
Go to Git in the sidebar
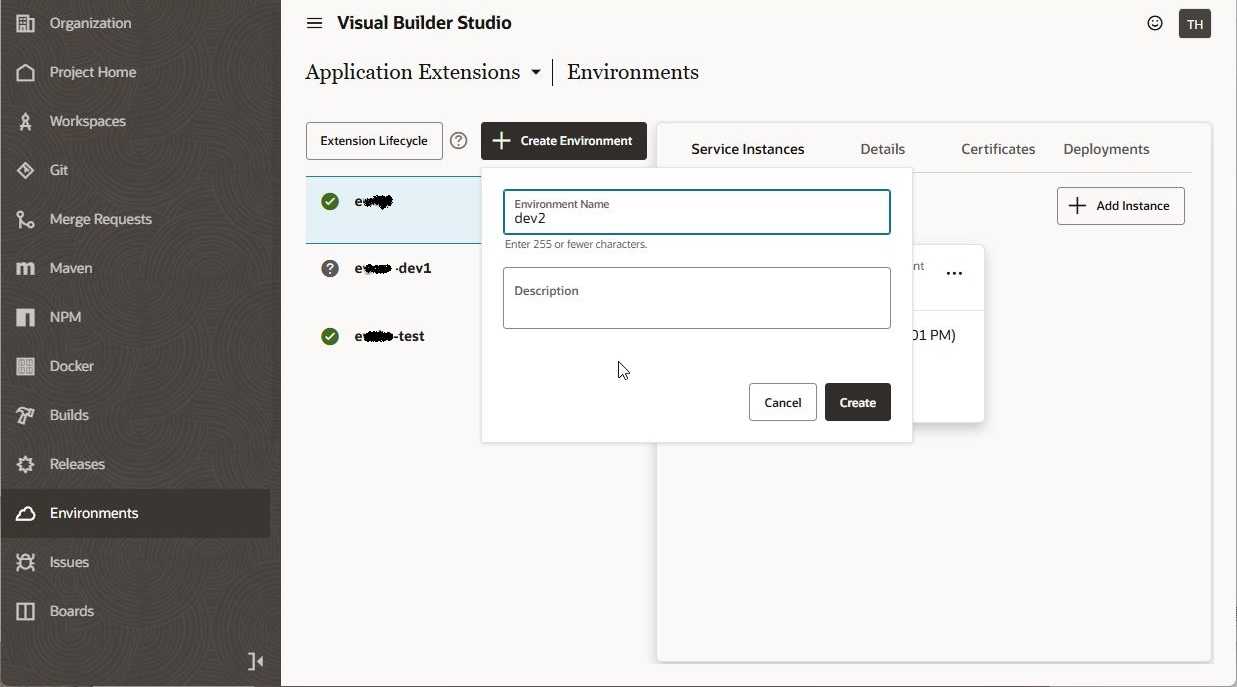click(59, 170)
